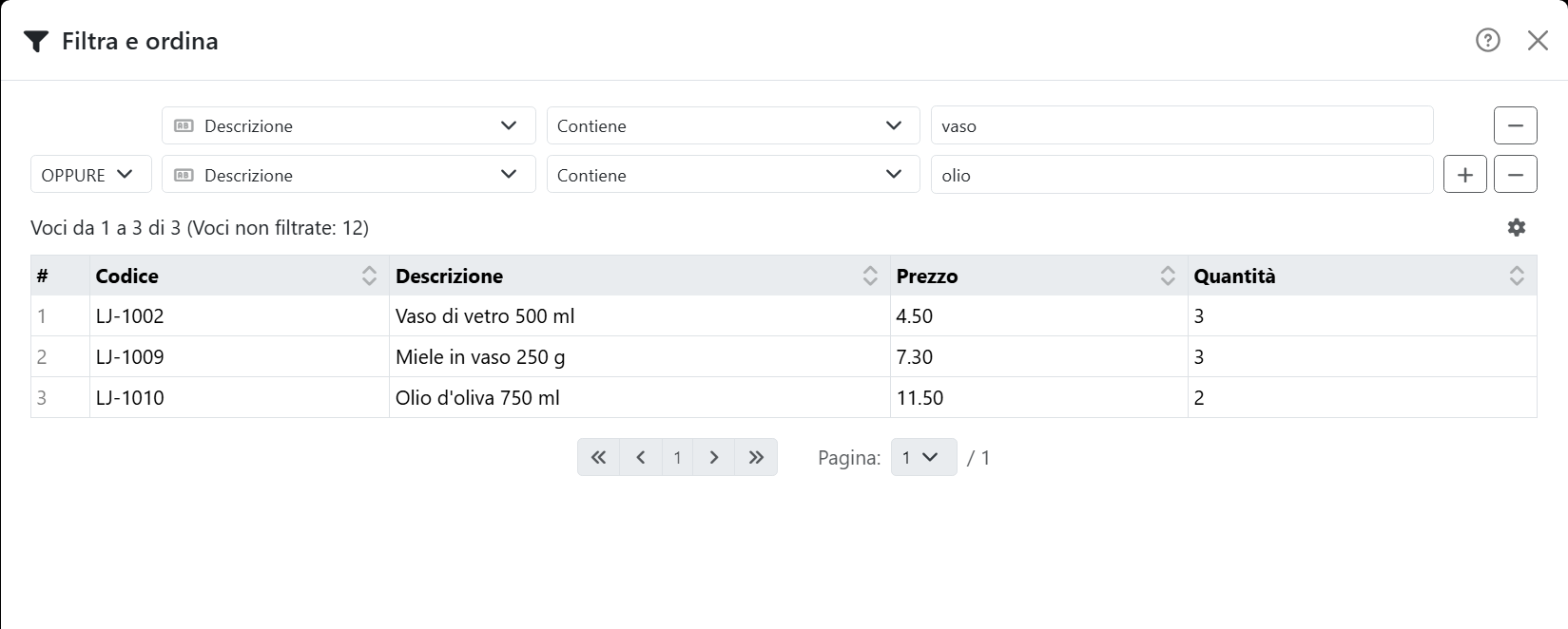Viewport: 1568px width, 629px height.
Task: Select cell with code LJ-1009
Action: (x=240, y=357)
